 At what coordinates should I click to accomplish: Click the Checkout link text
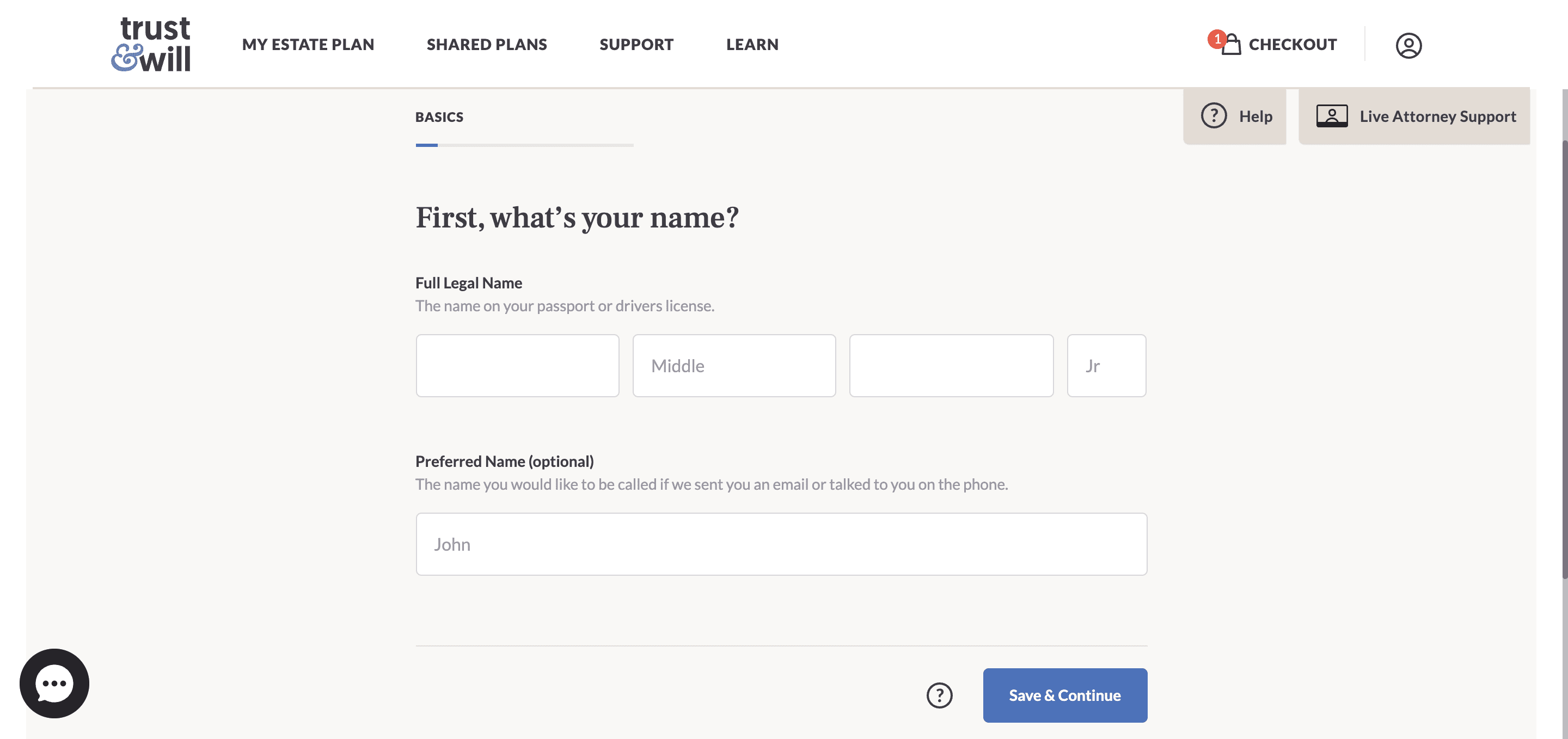click(1293, 45)
